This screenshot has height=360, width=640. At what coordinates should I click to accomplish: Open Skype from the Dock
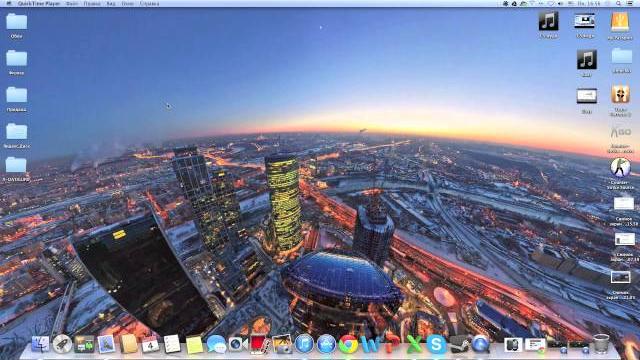436,344
